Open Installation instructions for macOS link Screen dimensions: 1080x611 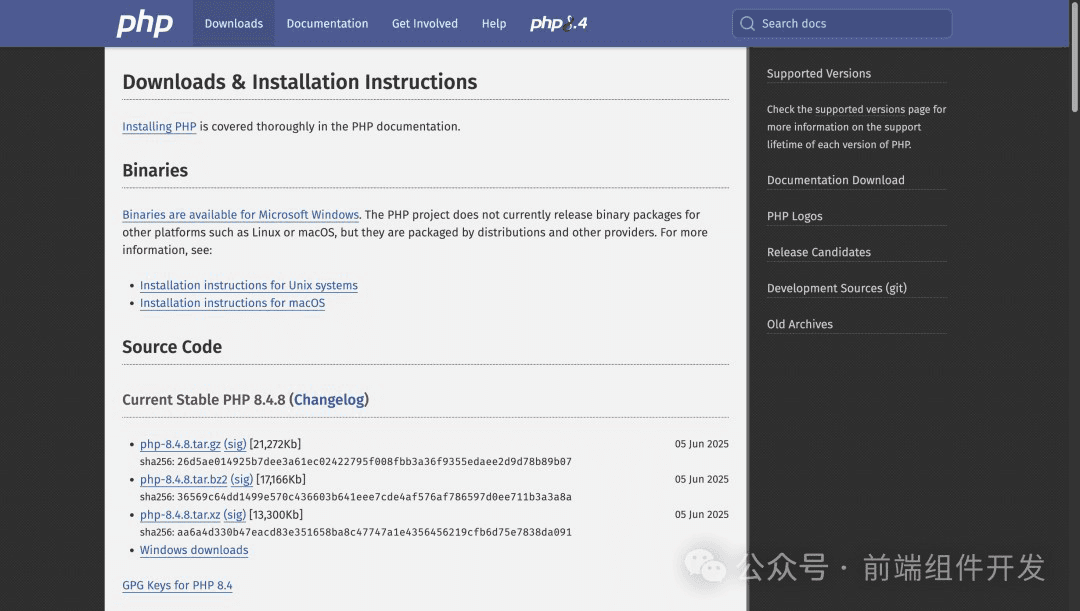point(232,303)
